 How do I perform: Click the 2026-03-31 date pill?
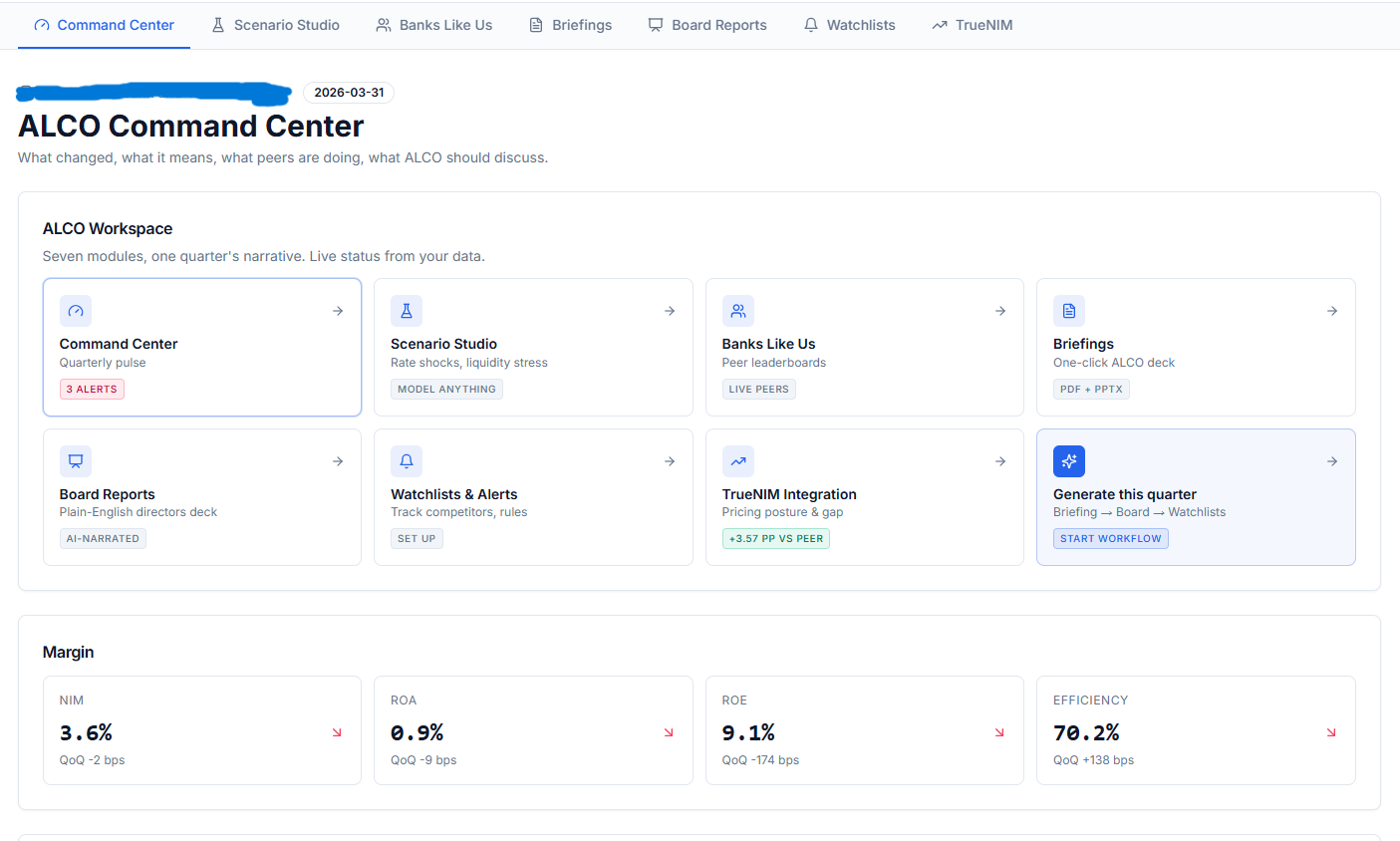click(x=349, y=93)
